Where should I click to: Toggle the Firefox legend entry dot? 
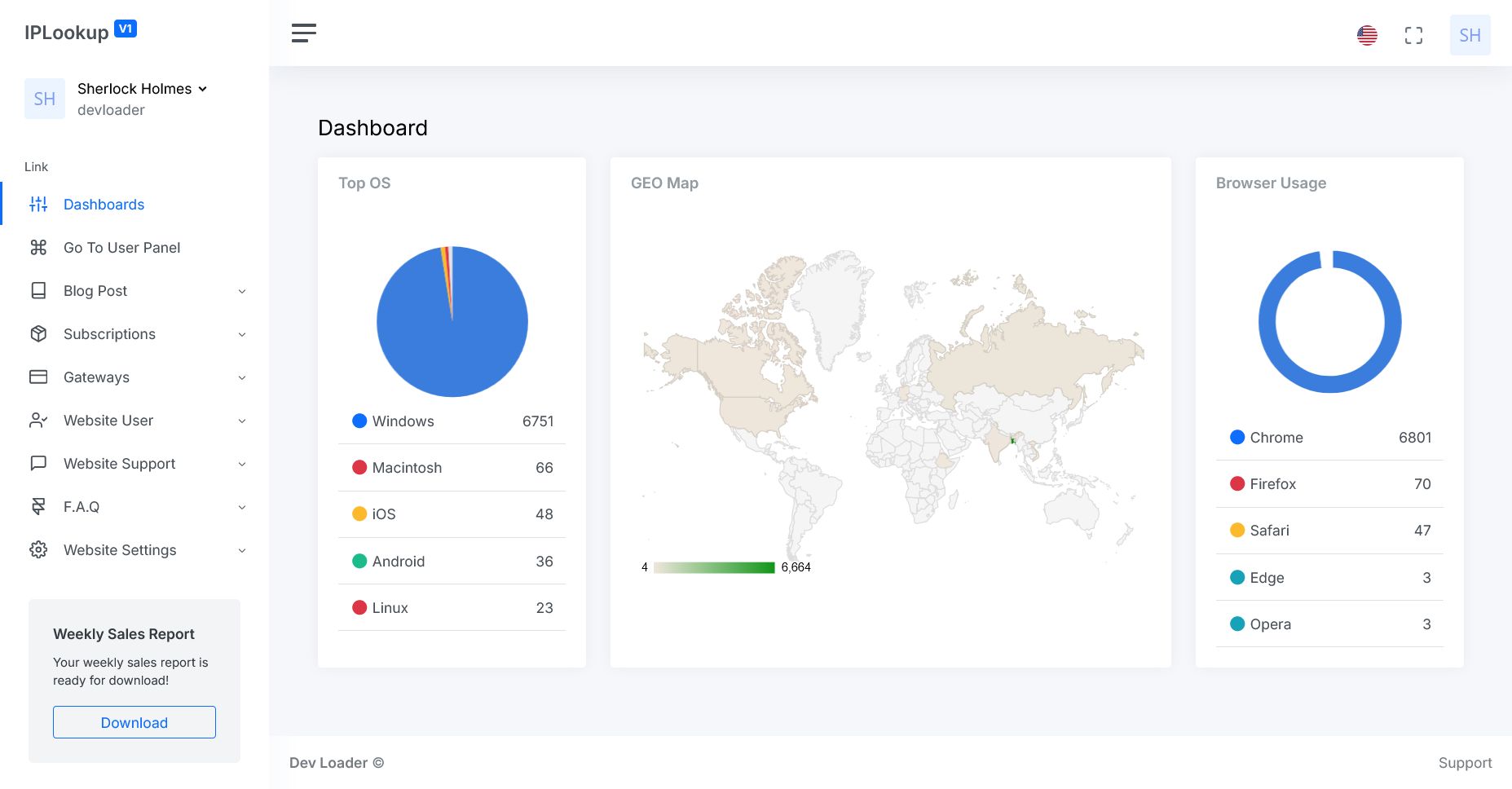[x=1237, y=484]
